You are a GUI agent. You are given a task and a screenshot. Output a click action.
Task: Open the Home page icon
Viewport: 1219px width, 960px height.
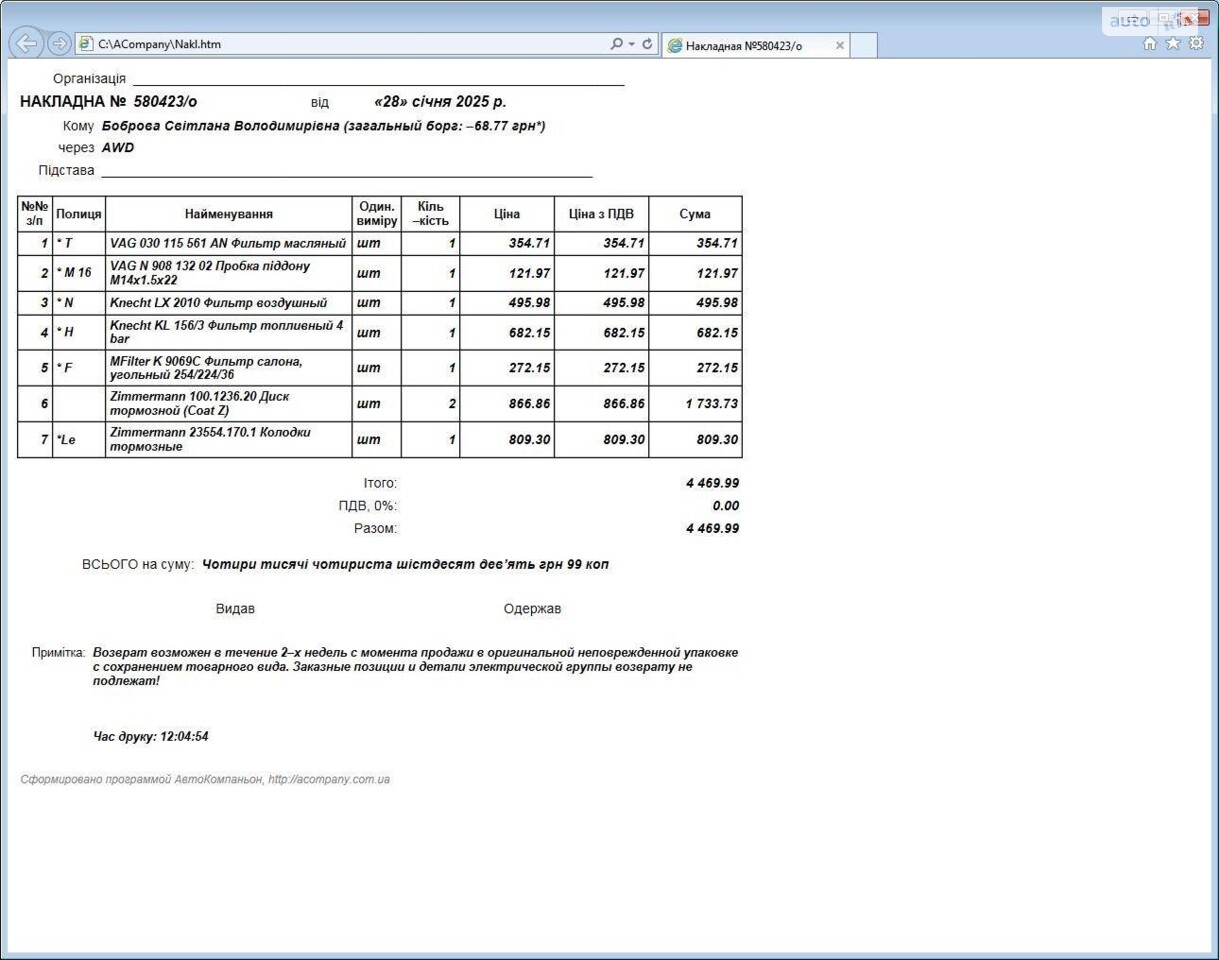click(1150, 43)
